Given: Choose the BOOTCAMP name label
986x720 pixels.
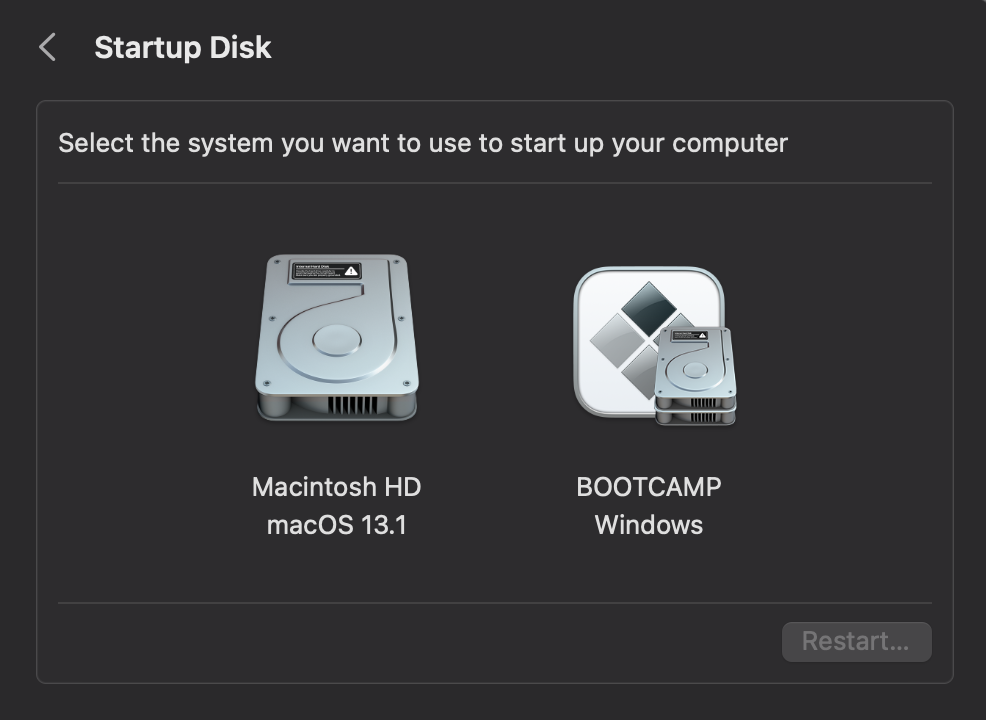Looking at the screenshot, I should point(649,487).
